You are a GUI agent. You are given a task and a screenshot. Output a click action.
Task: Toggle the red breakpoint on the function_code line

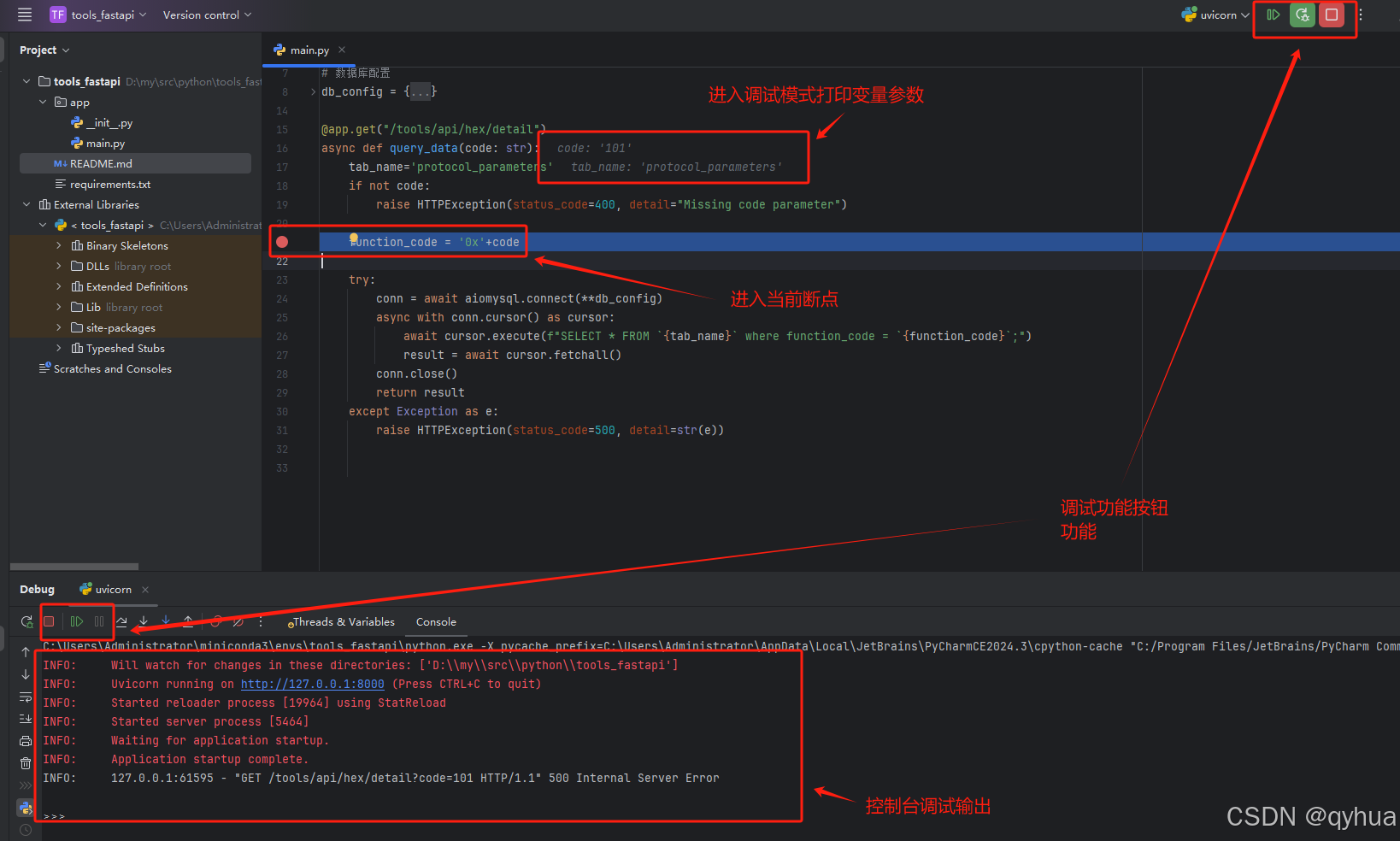tap(282, 242)
